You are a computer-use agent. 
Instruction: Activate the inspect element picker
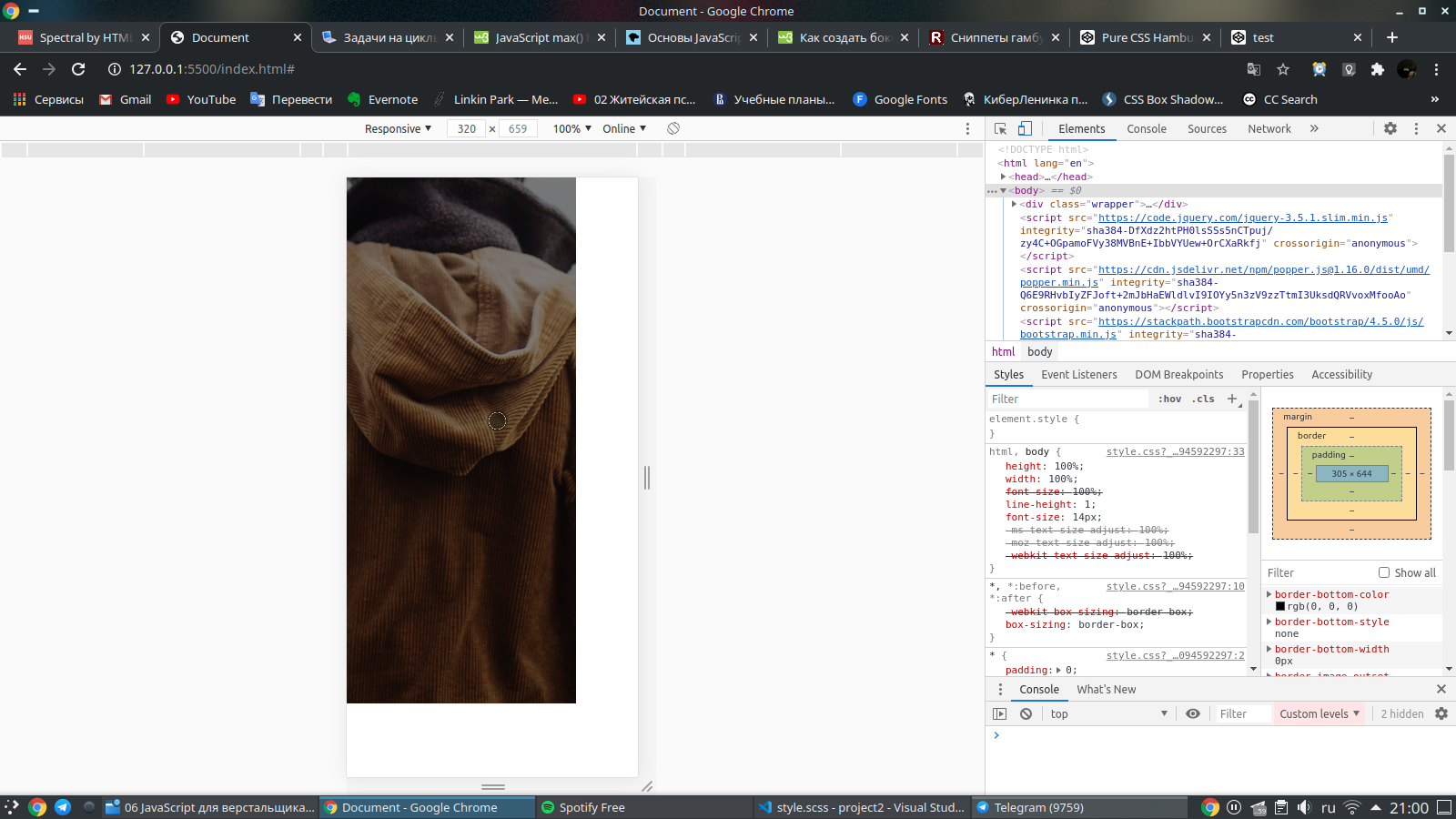pos(1000,128)
